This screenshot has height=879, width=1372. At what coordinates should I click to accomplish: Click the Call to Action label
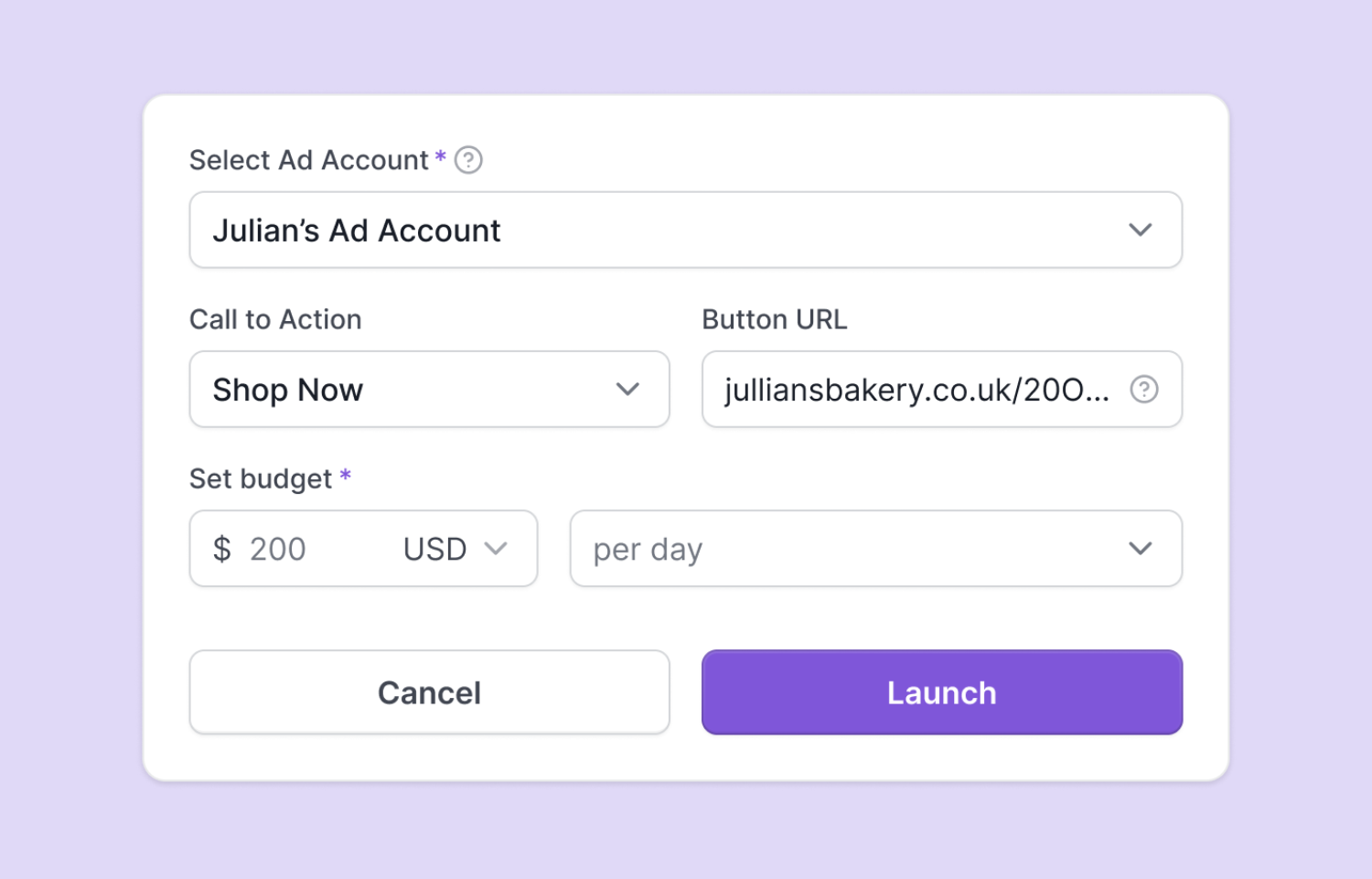(x=275, y=319)
